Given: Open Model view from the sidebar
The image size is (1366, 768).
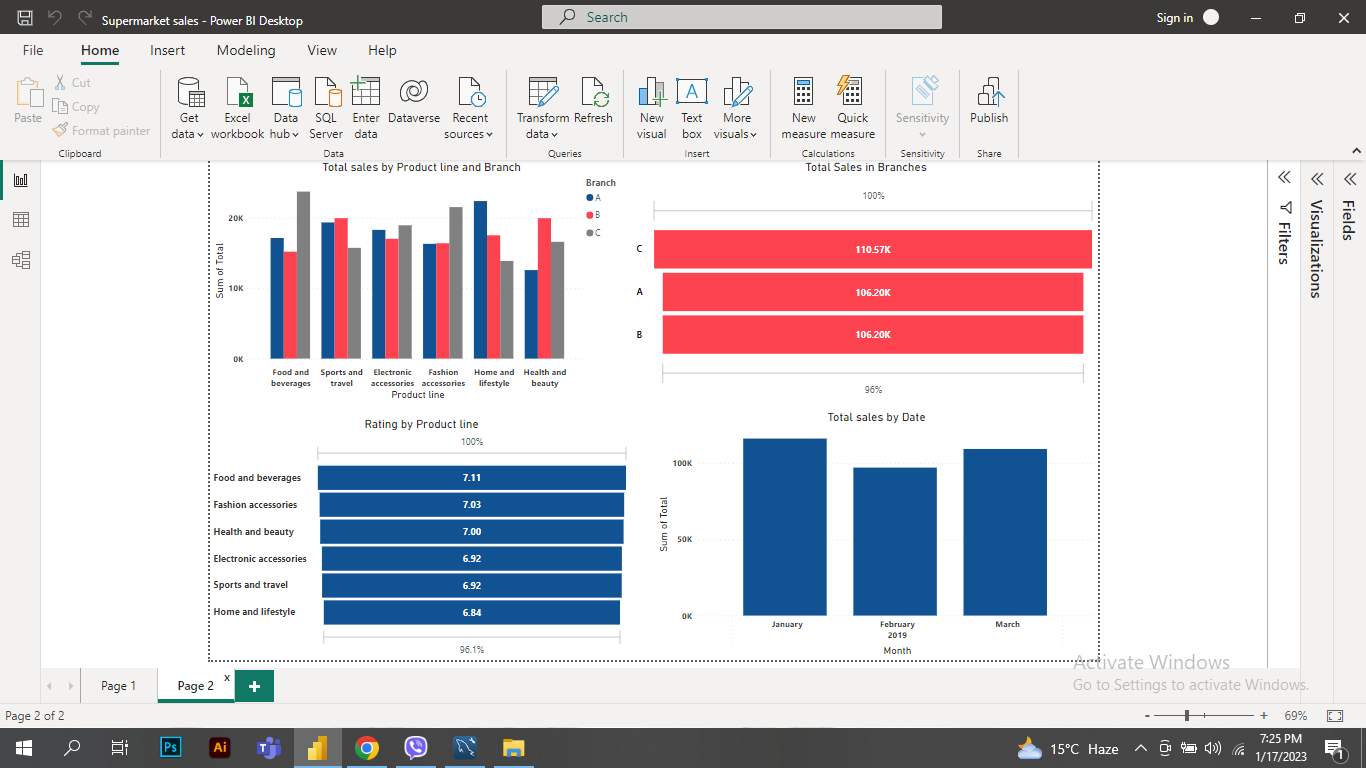Looking at the screenshot, I should point(21,259).
